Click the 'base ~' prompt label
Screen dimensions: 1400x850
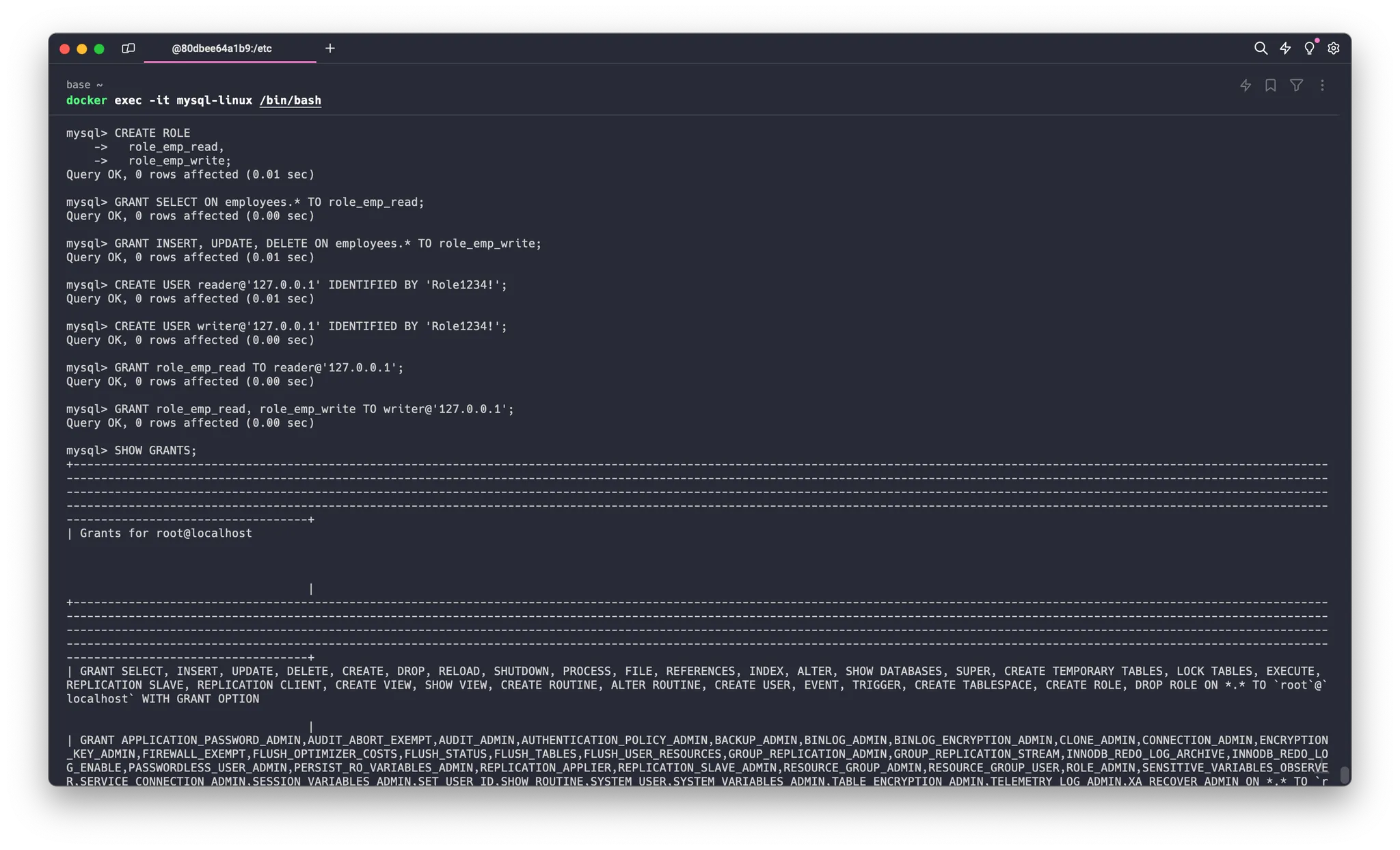pos(84,85)
